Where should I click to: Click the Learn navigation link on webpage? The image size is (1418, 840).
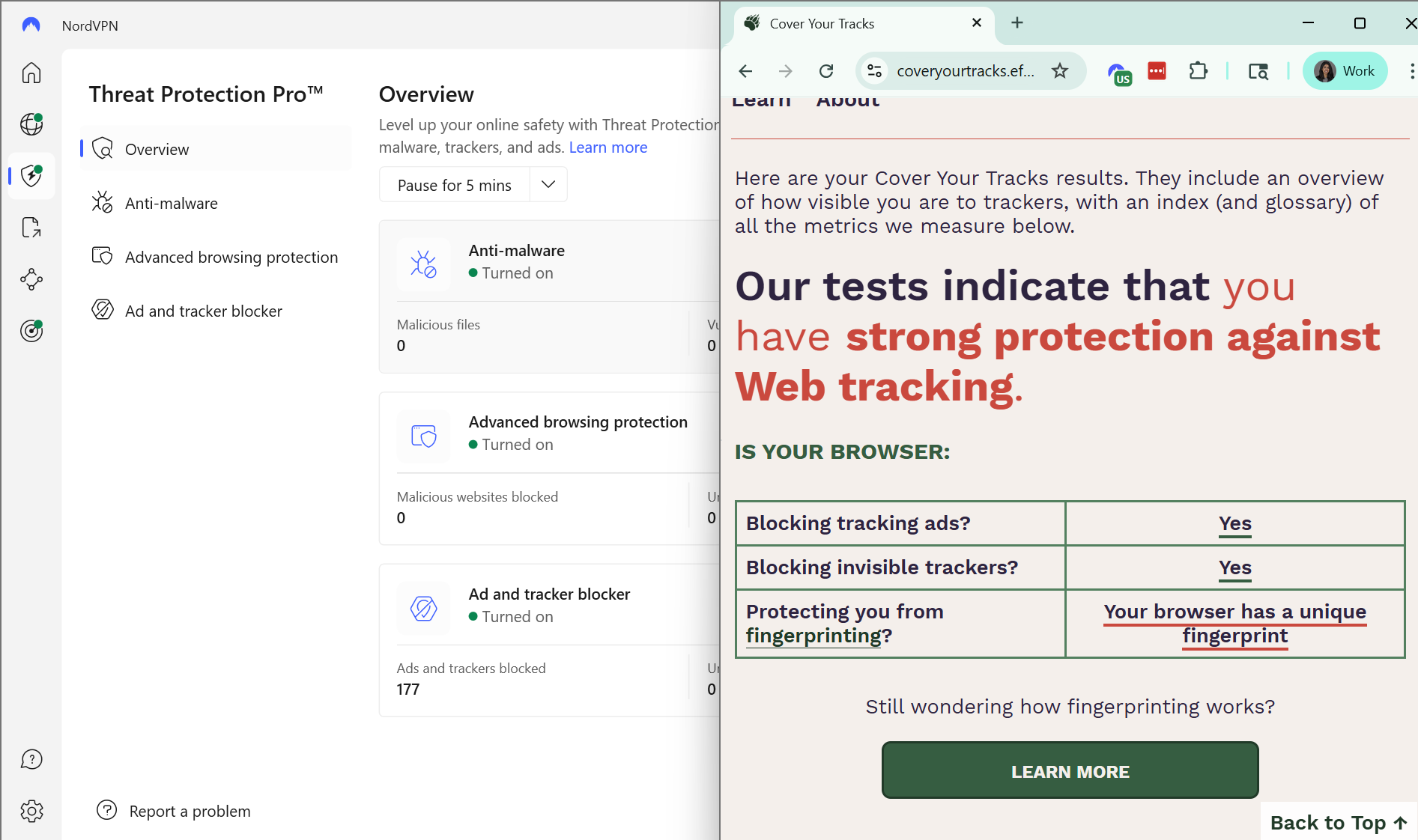pyautogui.click(x=761, y=102)
